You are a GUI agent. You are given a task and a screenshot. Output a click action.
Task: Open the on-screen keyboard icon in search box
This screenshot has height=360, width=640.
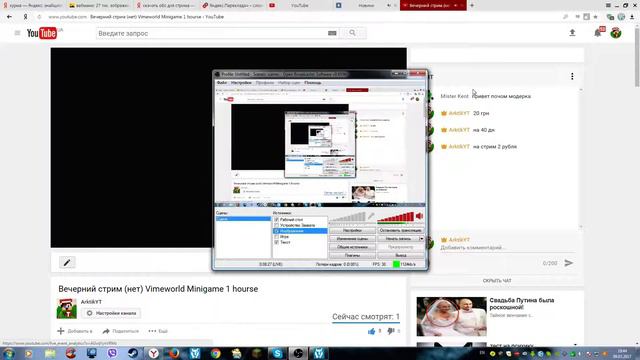click(332, 33)
